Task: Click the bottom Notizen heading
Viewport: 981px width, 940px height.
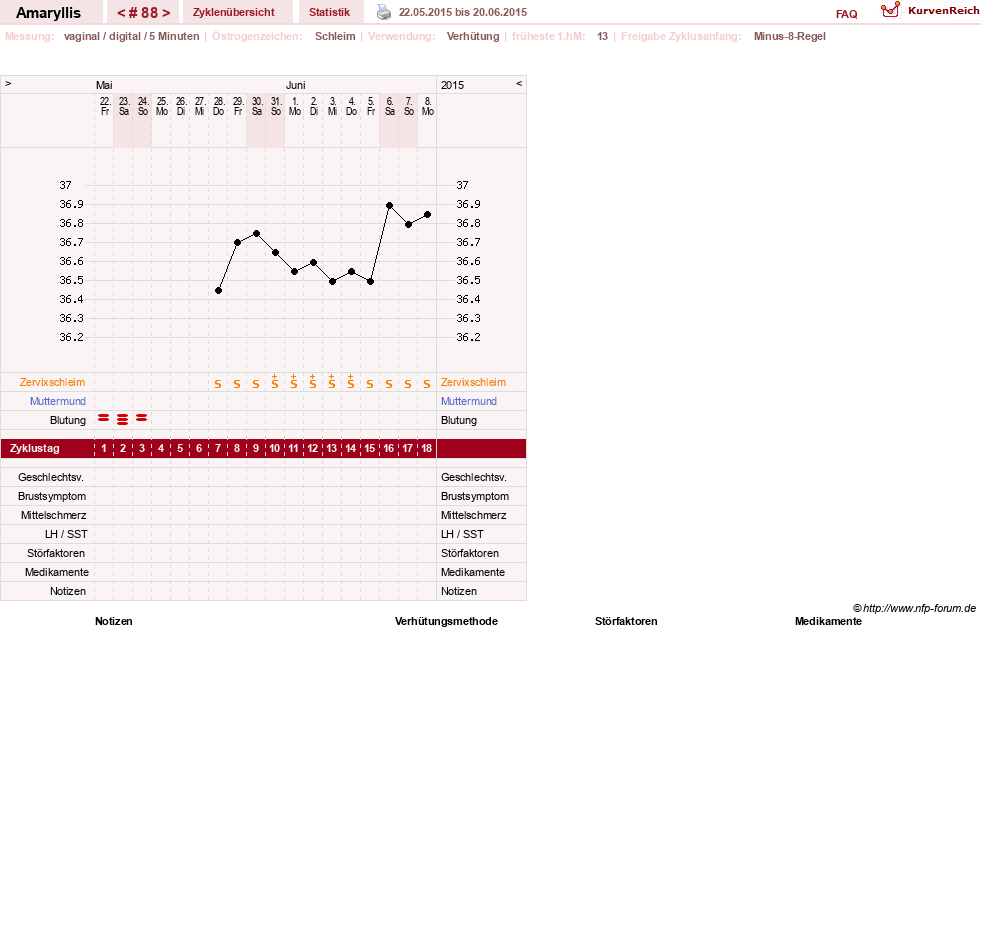Action: (x=114, y=621)
